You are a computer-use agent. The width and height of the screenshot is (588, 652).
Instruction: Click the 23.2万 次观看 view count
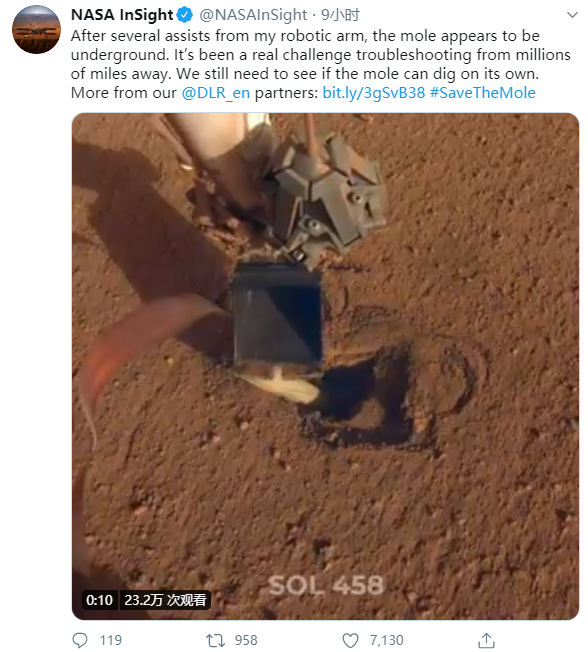click(166, 600)
